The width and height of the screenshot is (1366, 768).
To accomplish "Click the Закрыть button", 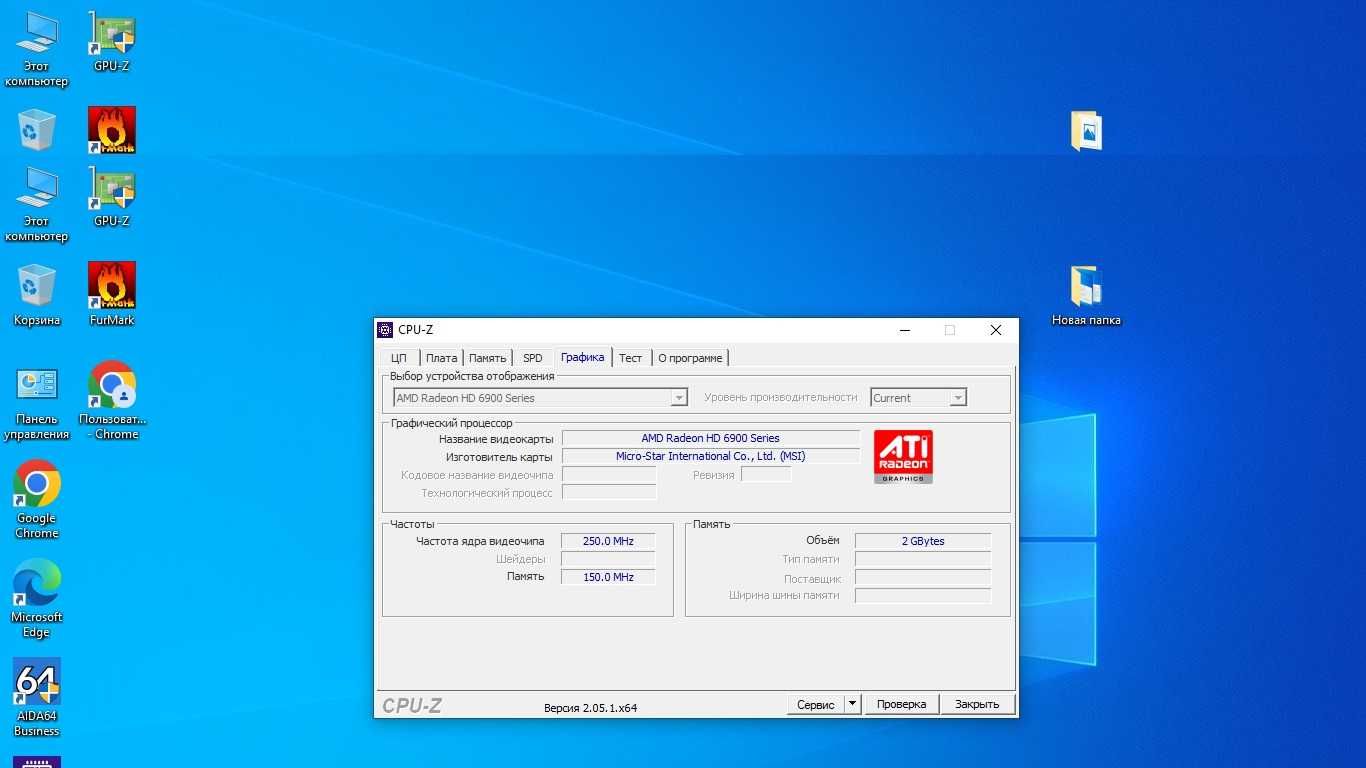I will [x=977, y=704].
